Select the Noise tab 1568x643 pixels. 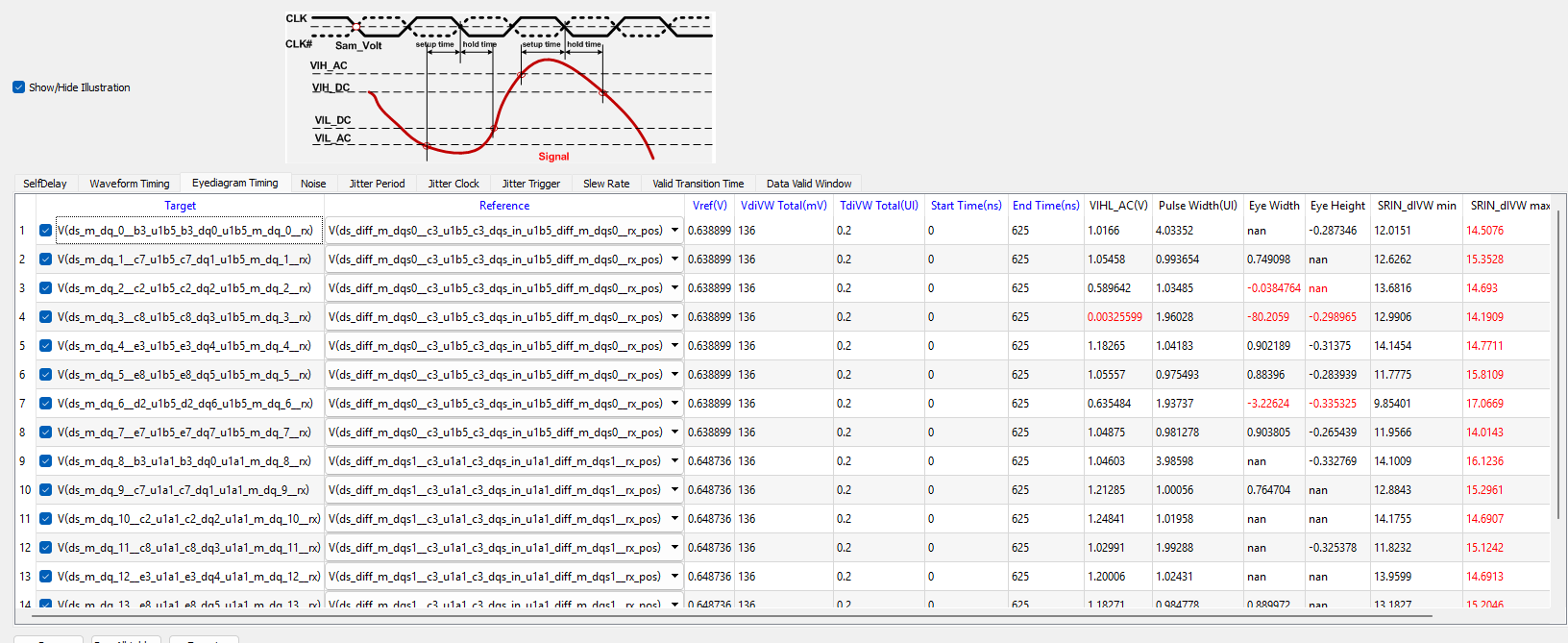[313, 184]
